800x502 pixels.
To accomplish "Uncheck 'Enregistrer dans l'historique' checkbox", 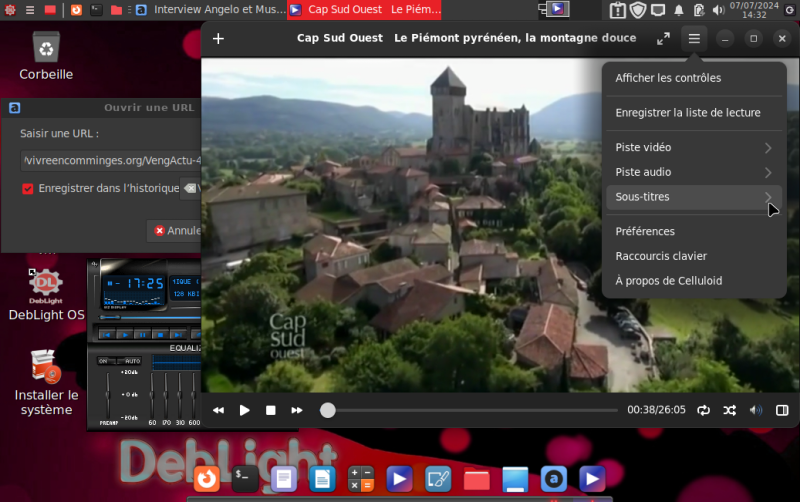I will pyautogui.click(x=28, y=188).
